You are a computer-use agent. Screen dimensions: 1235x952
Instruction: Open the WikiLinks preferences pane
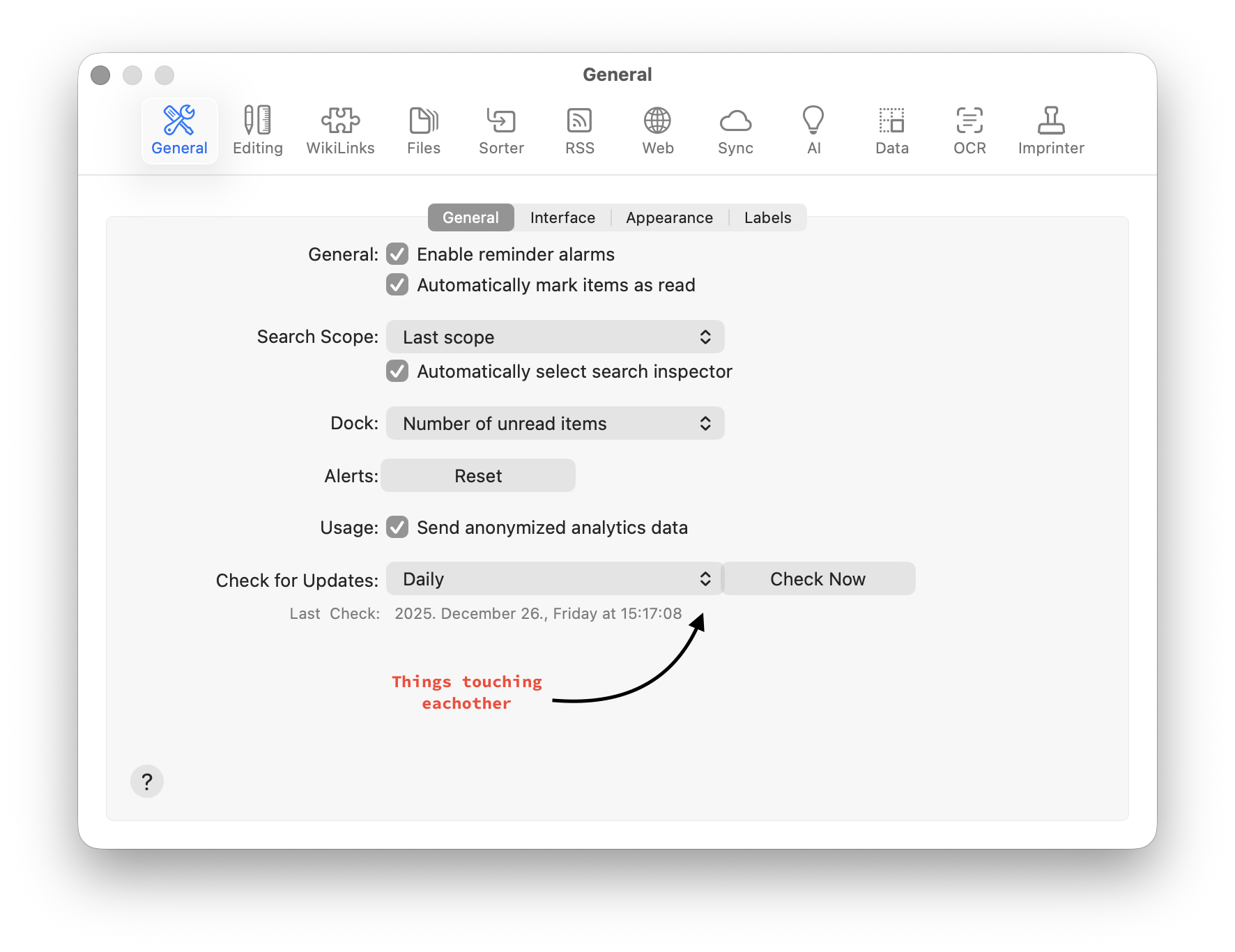click(340, 130)
